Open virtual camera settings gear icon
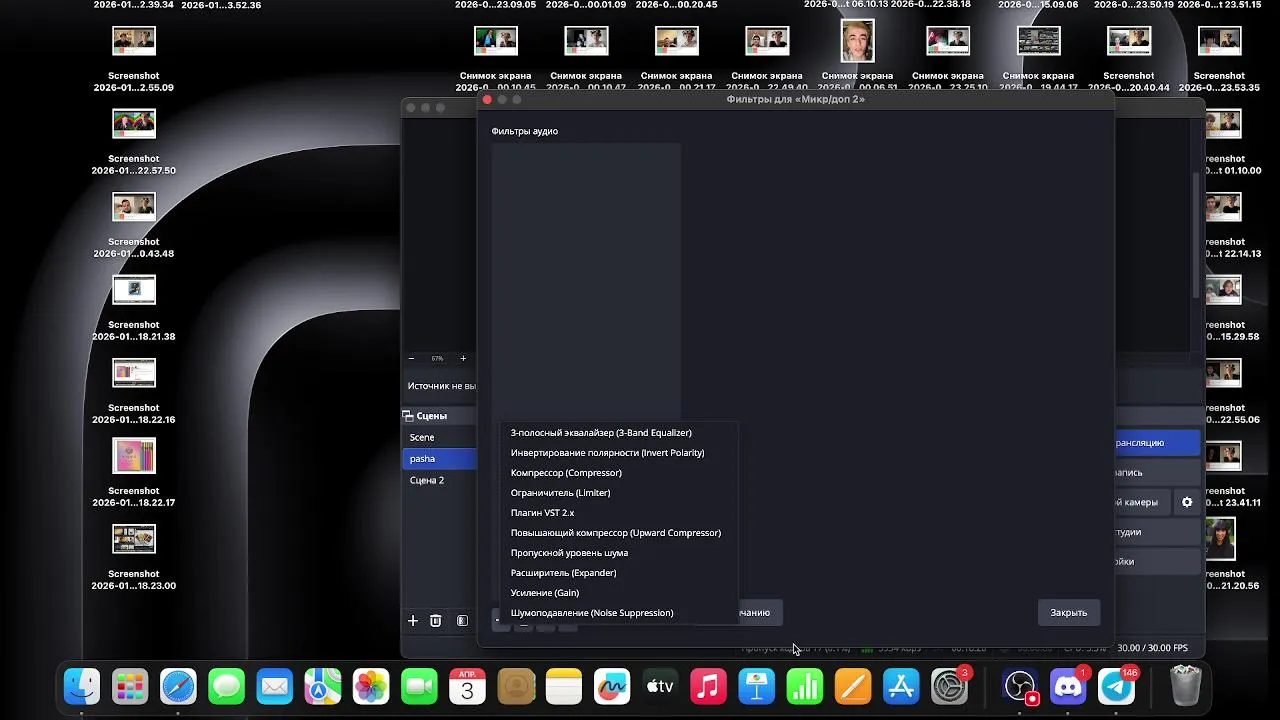This screenshot has height=720, width=1280. click(1187, 502)
